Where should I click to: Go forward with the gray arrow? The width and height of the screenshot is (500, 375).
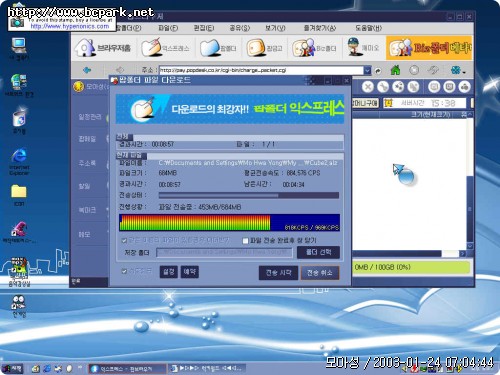coord(120,70)
